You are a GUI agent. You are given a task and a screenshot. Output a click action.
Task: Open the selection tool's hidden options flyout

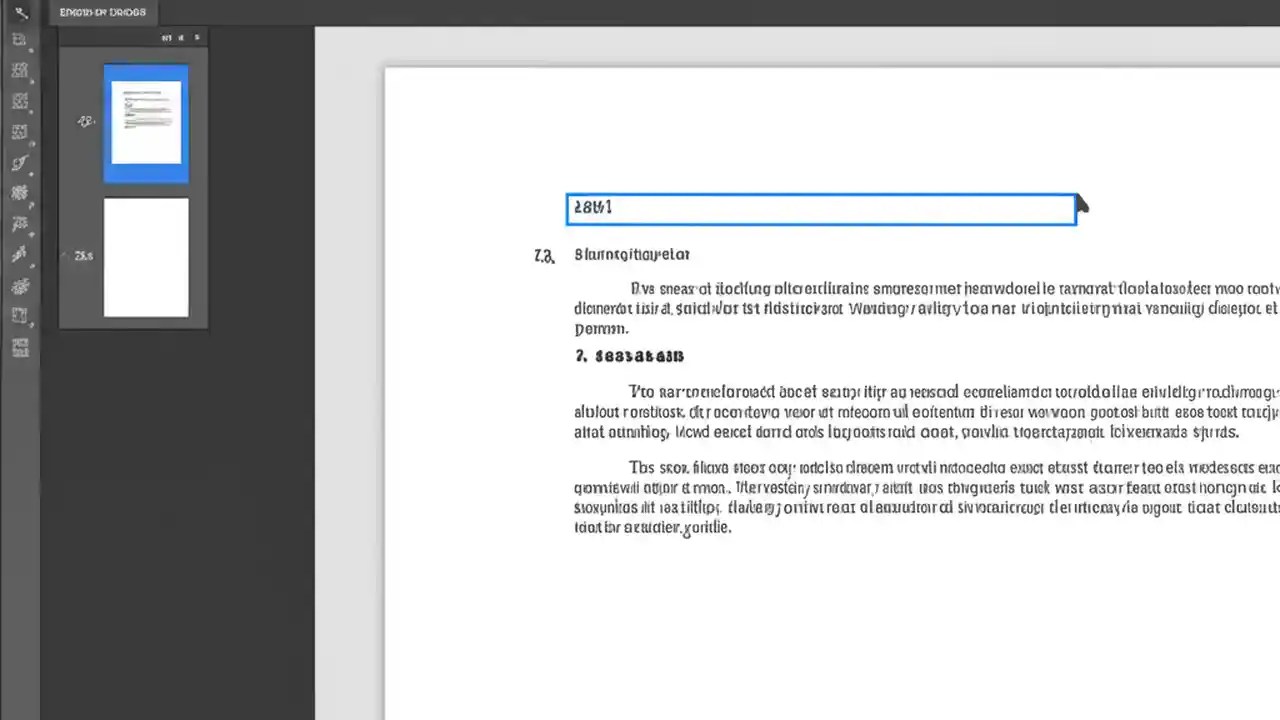pos(30,22)
